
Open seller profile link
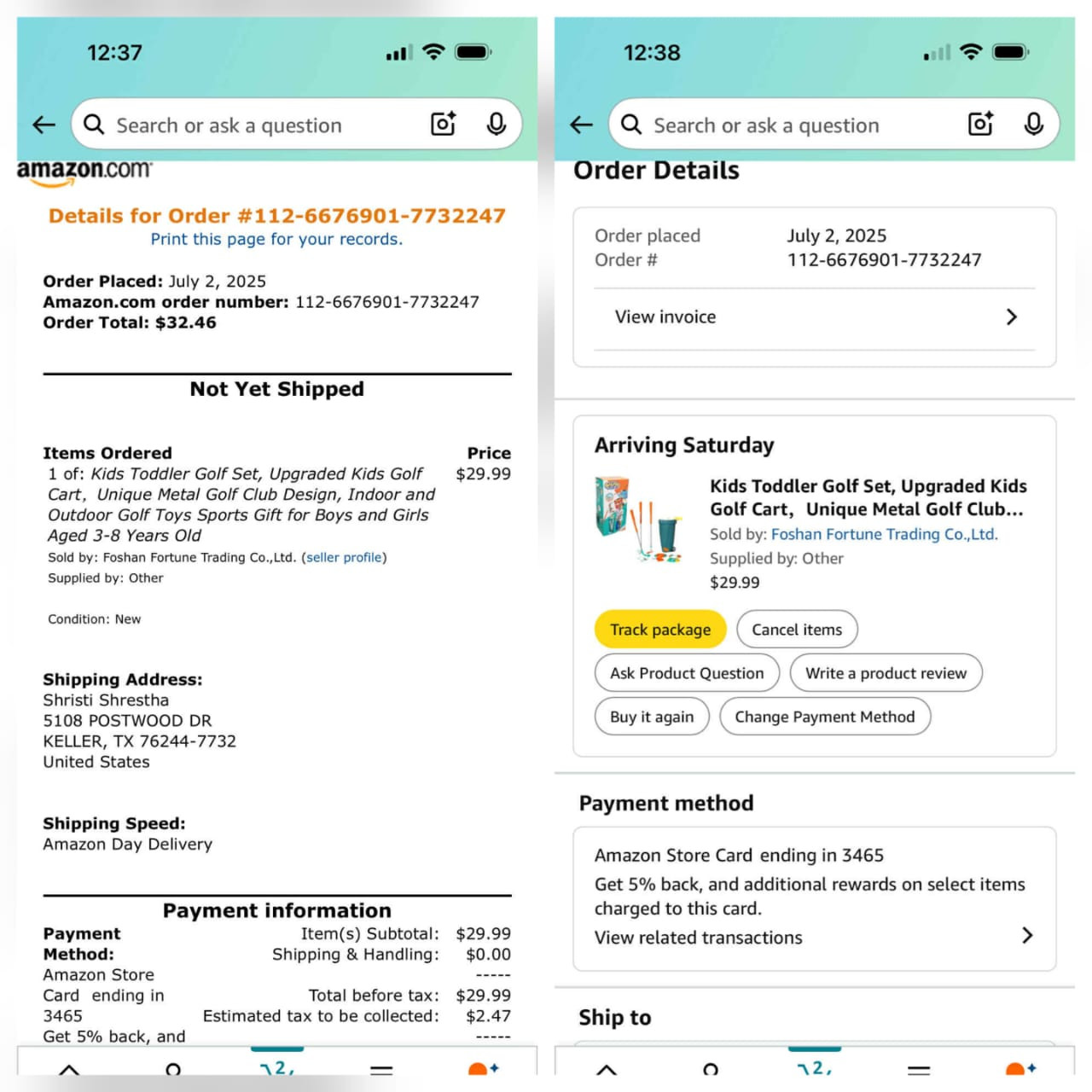click(344, 557)
